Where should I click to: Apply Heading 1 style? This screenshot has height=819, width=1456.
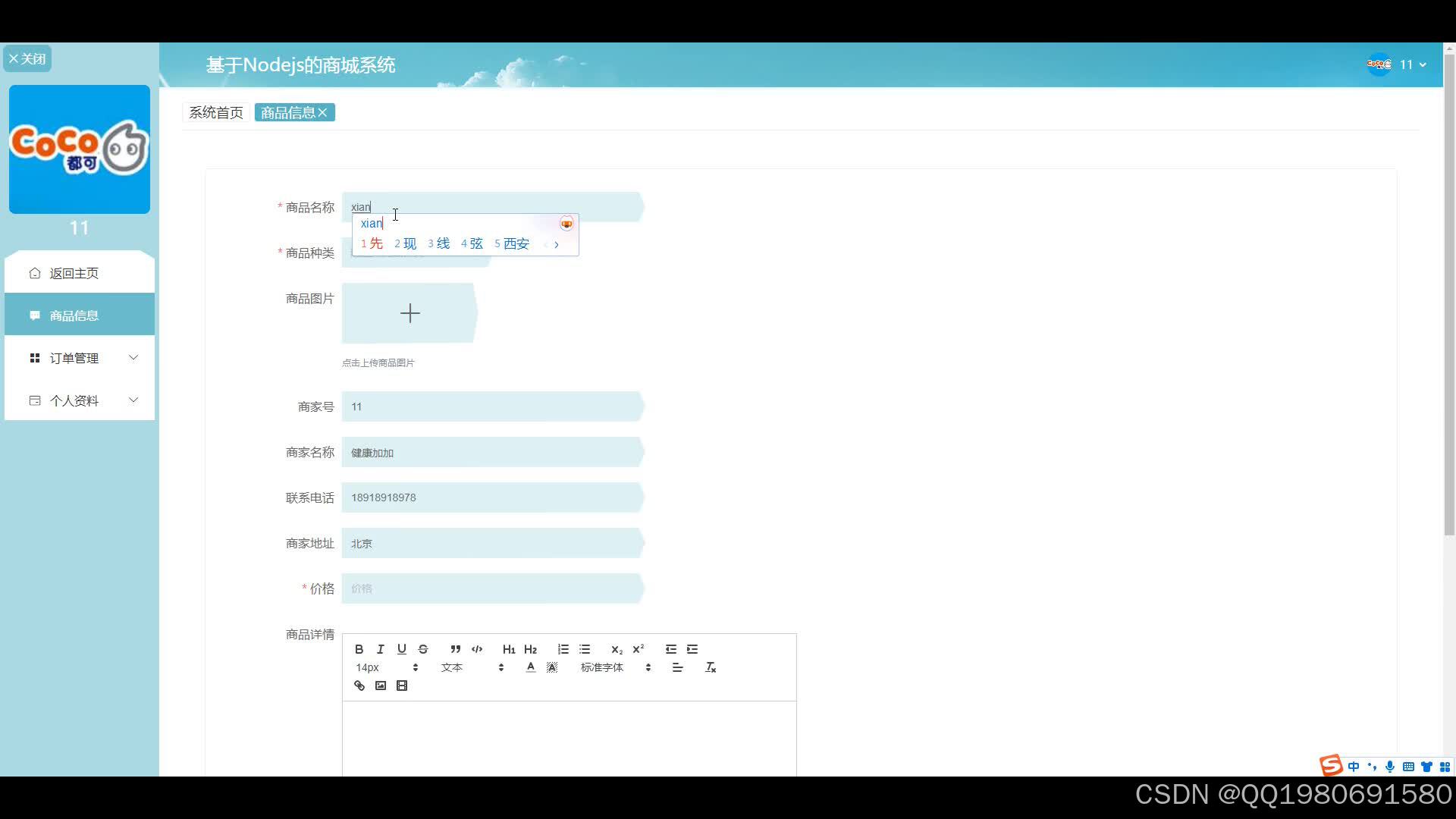coord(509,649)
